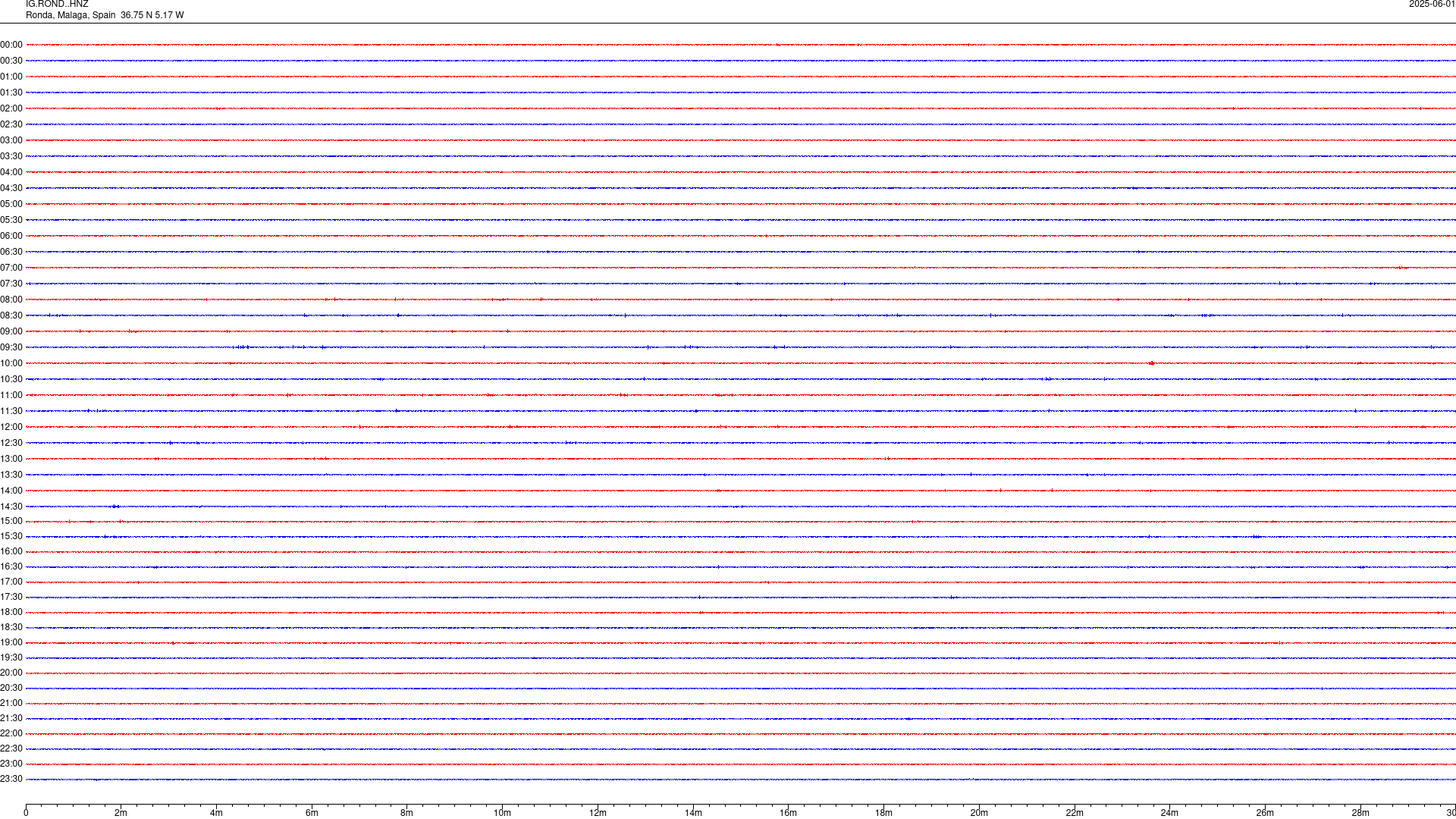The height and width of the screenshot is (819, 1456).
Task: Click the 6m tick on the time axis
Action: coord(312,813)
